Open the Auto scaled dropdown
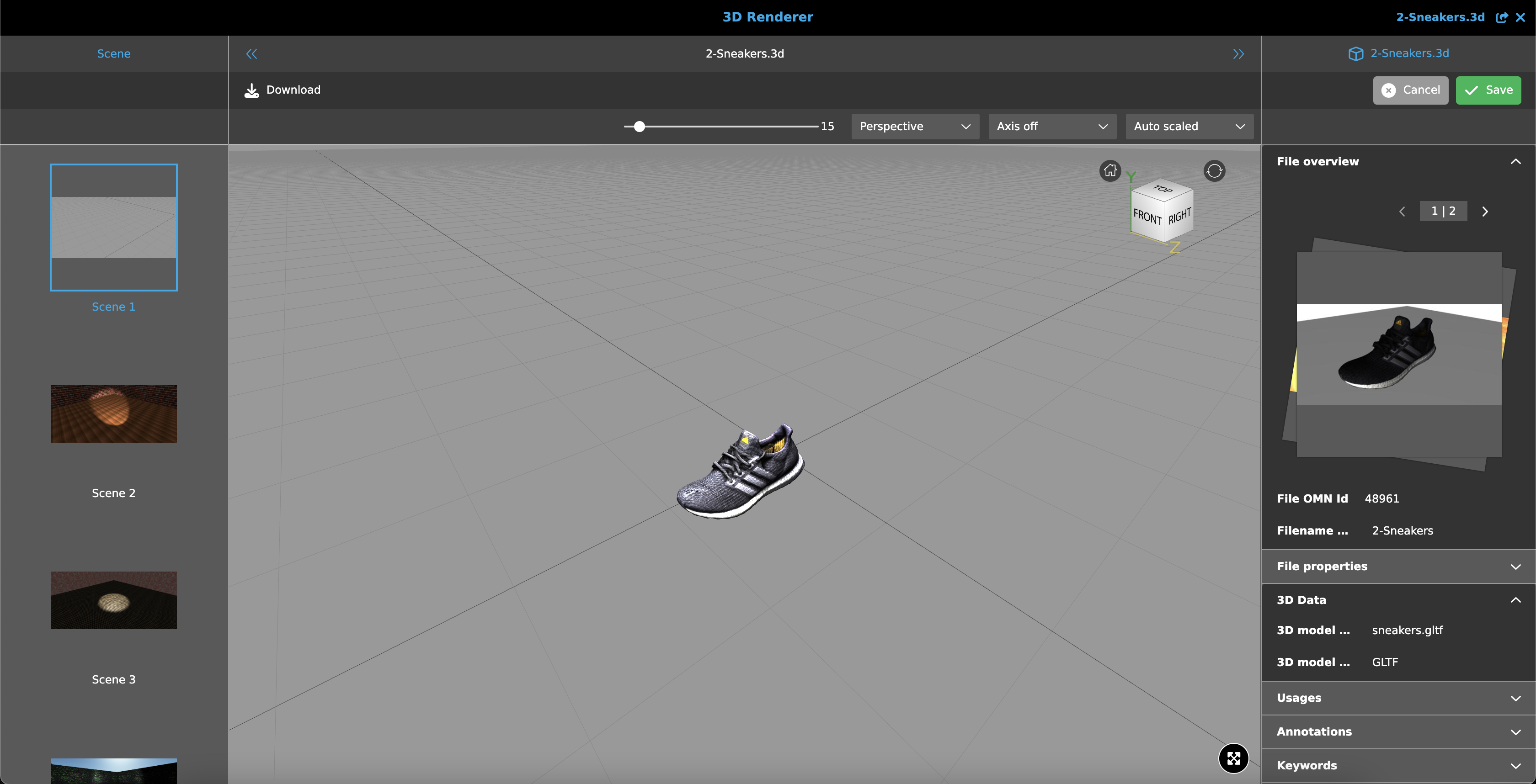1536x784 pixels. pos(1189,126)
